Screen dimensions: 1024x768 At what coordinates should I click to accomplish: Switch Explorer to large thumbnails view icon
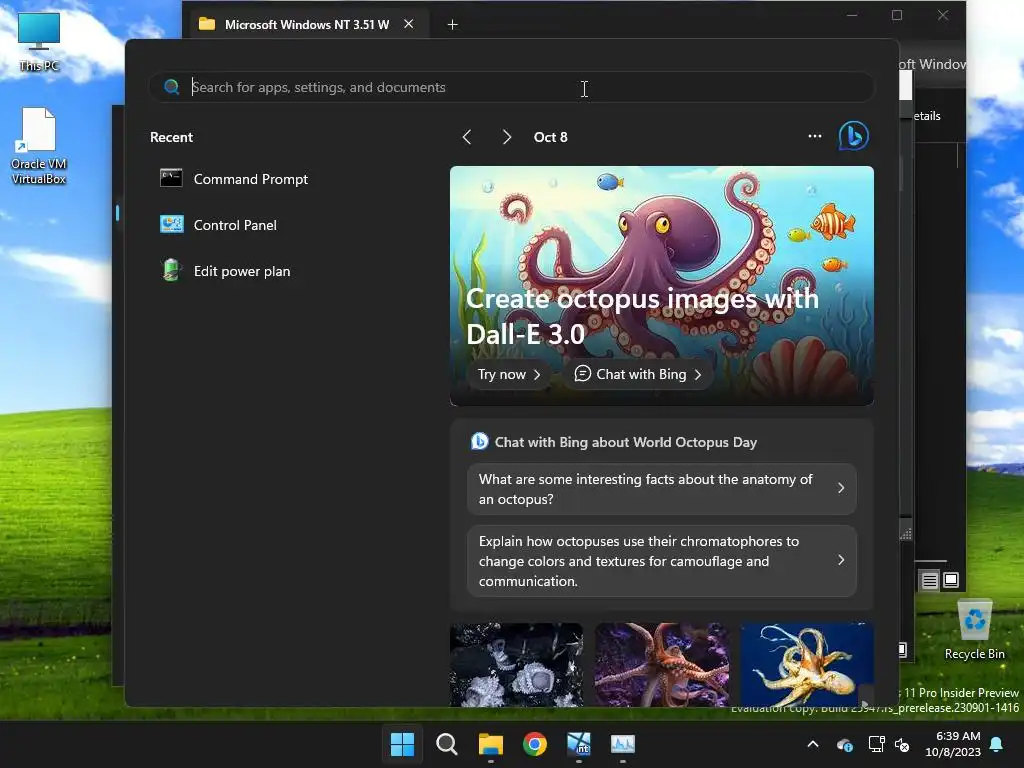click(x=951, y=579)
